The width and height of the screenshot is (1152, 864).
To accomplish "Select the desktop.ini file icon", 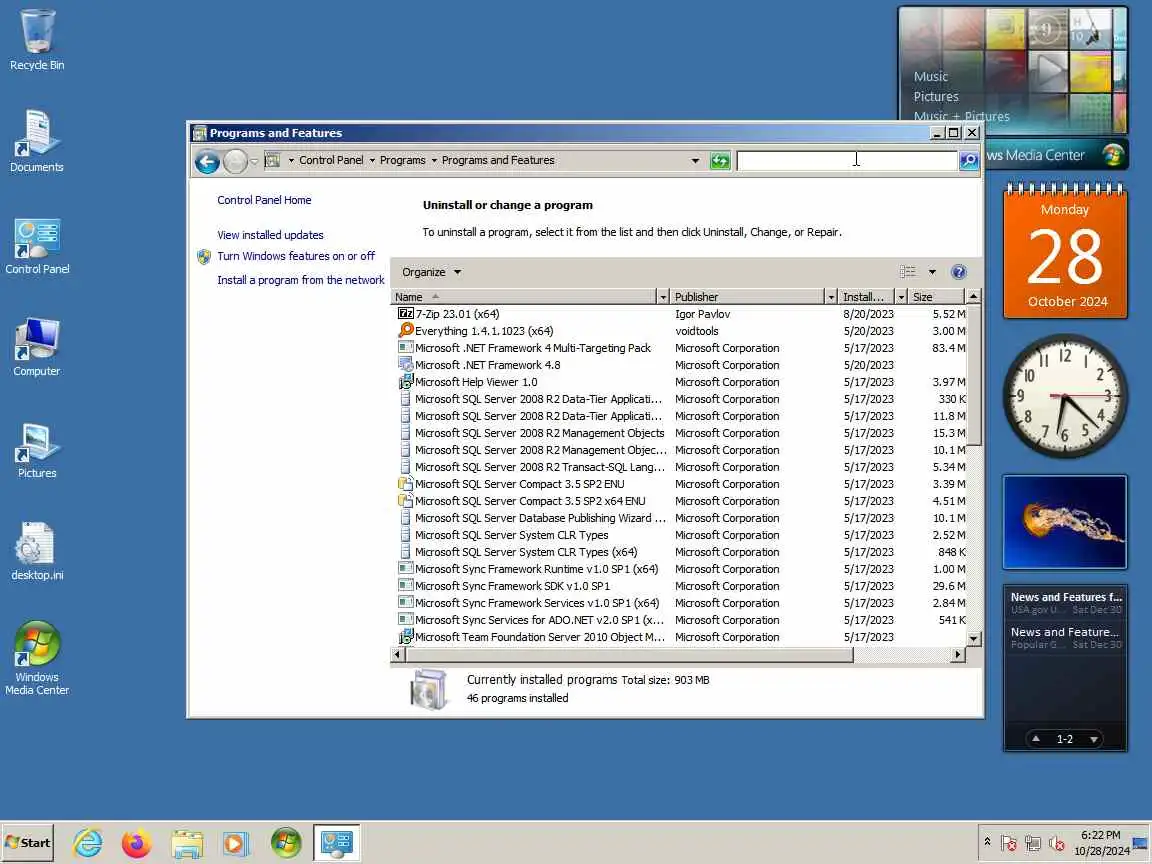I will pyautogui.click(x=37, y=551).
